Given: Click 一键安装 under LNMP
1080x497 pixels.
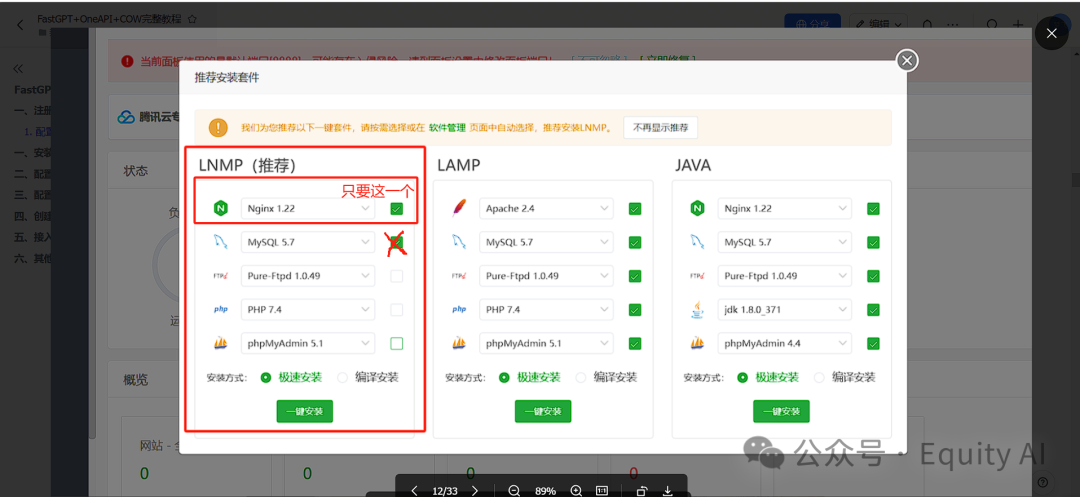Looking at the screenshot, I should (x=304, y=411).
